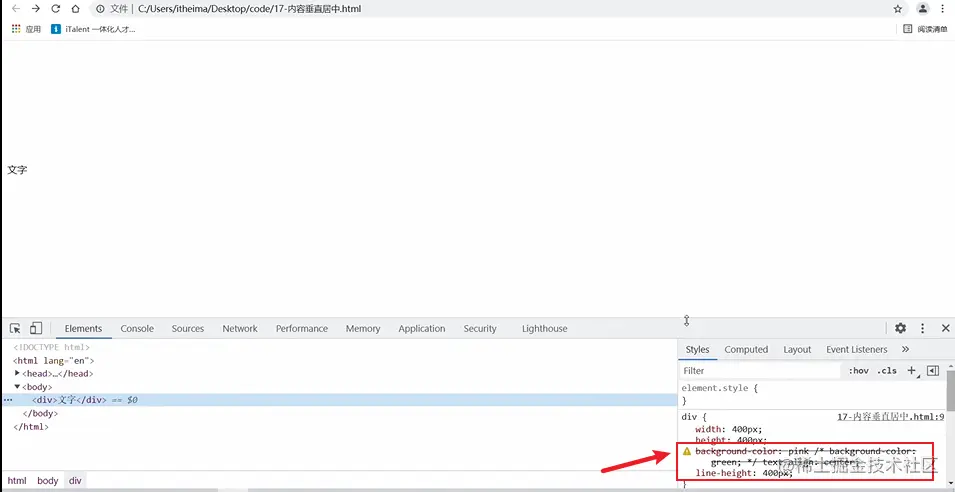Viewport: 955px width, 492px height.
Task: Select div in the breadcrumb bar
Action: click(x=75, y=480)
